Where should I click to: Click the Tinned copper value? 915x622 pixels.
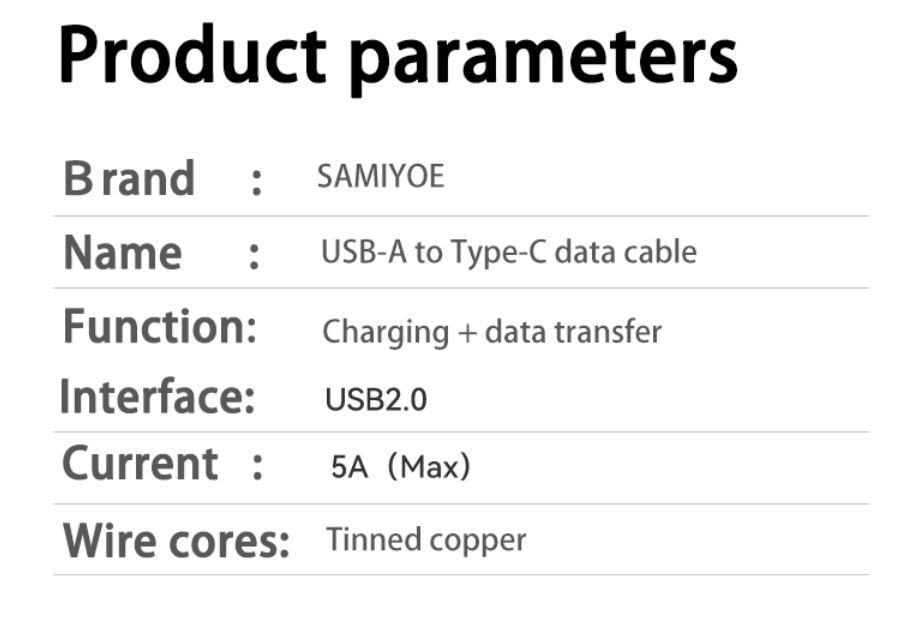click(426, 540)
